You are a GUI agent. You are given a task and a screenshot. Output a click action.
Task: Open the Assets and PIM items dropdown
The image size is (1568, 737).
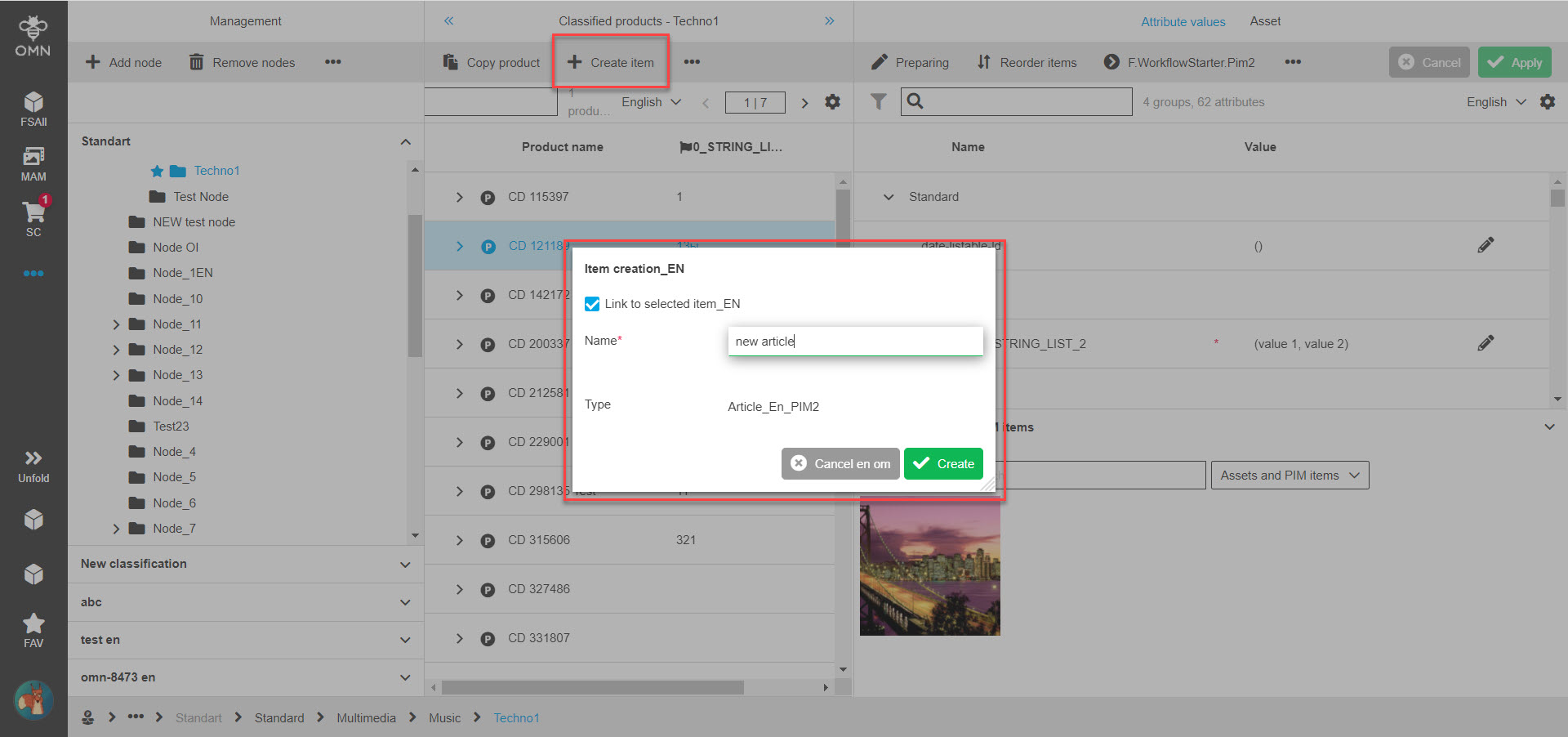(x=1289, y=475)
